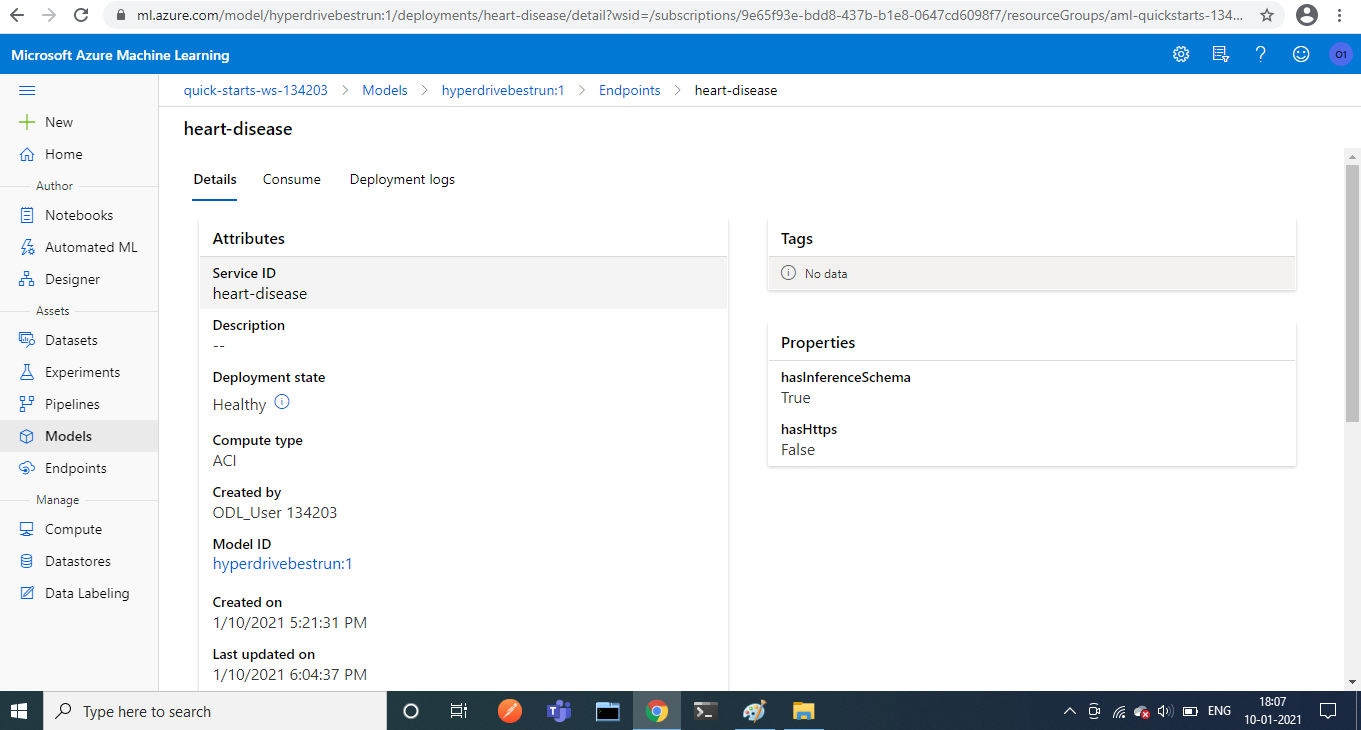Open Designer in the left navigation
The width and height of the screenshot is (1361, 730).
click(72, 279)
